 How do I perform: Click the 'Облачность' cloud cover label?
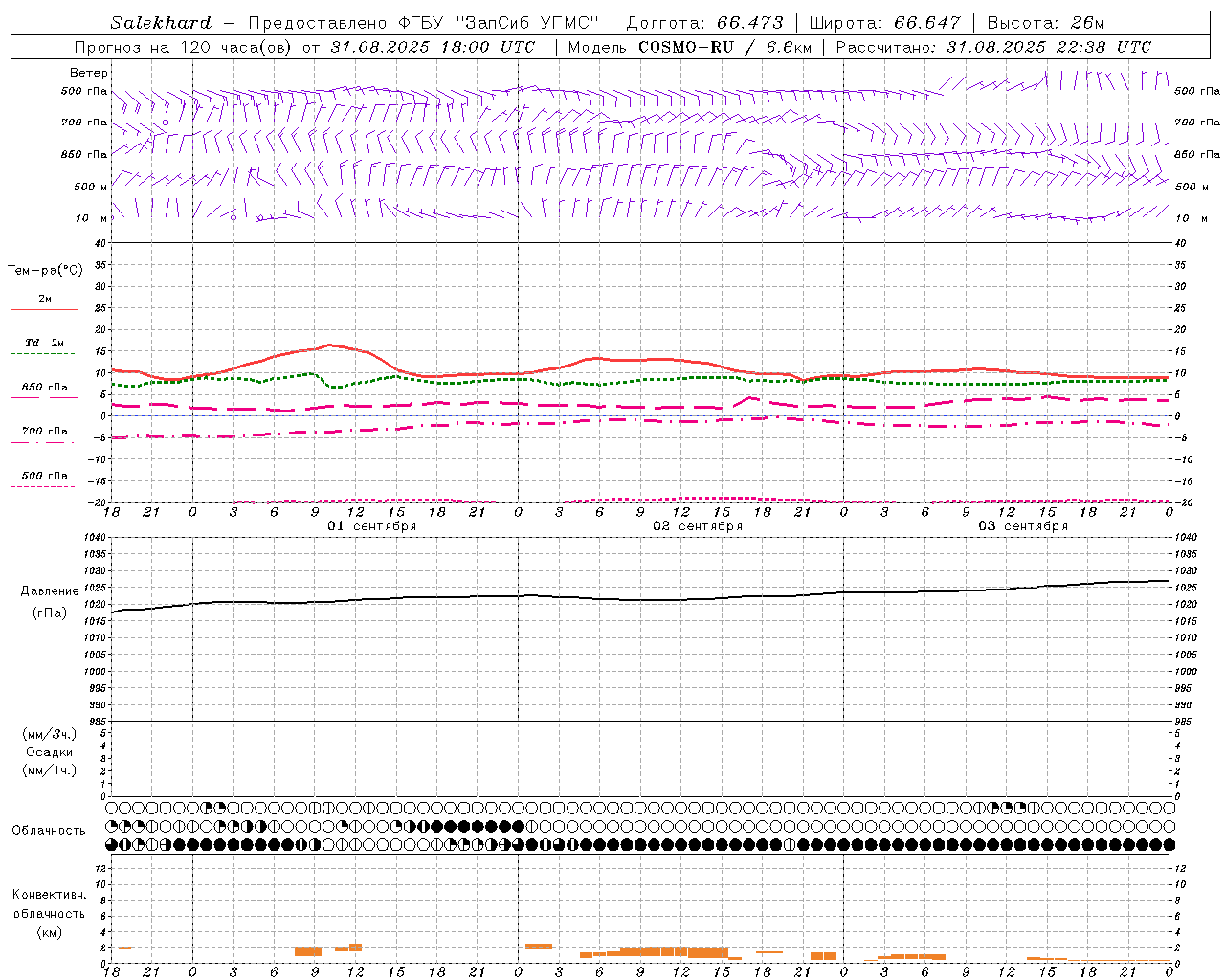coord(49,831)
